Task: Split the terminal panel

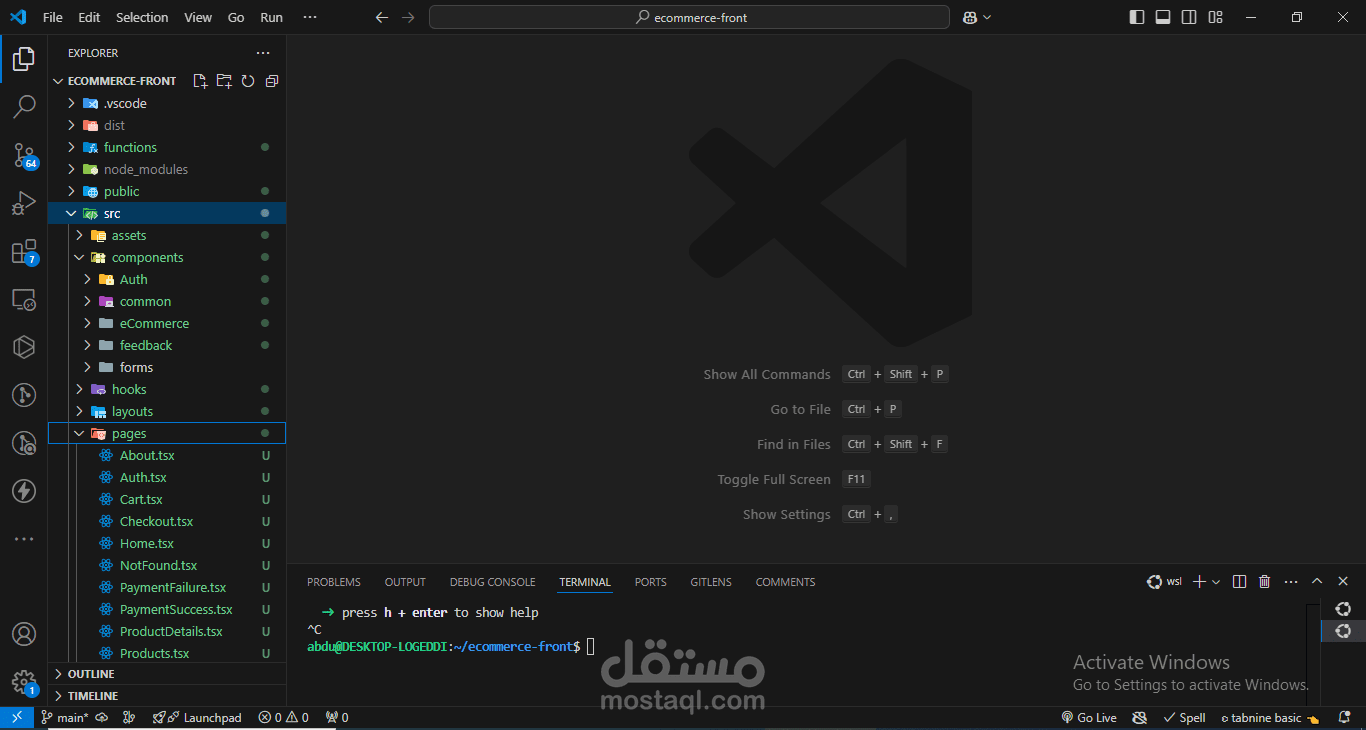Action: point(1239,581)
